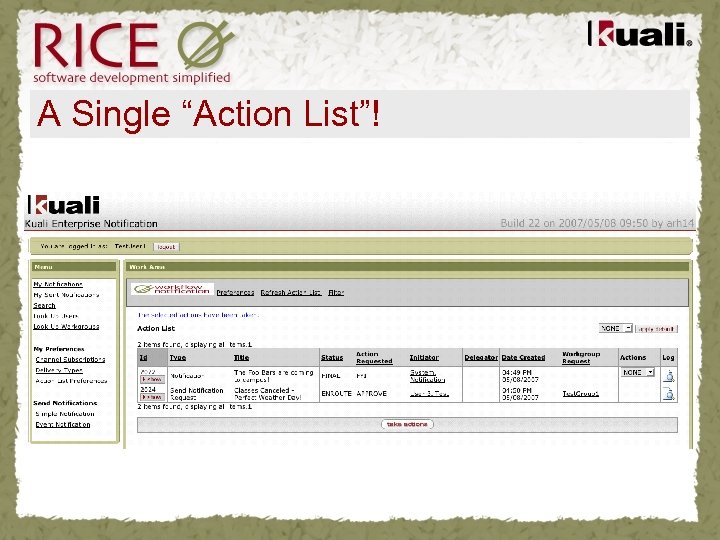
Task: Click Refresh Action List link
Action: (x=291, y=292)
